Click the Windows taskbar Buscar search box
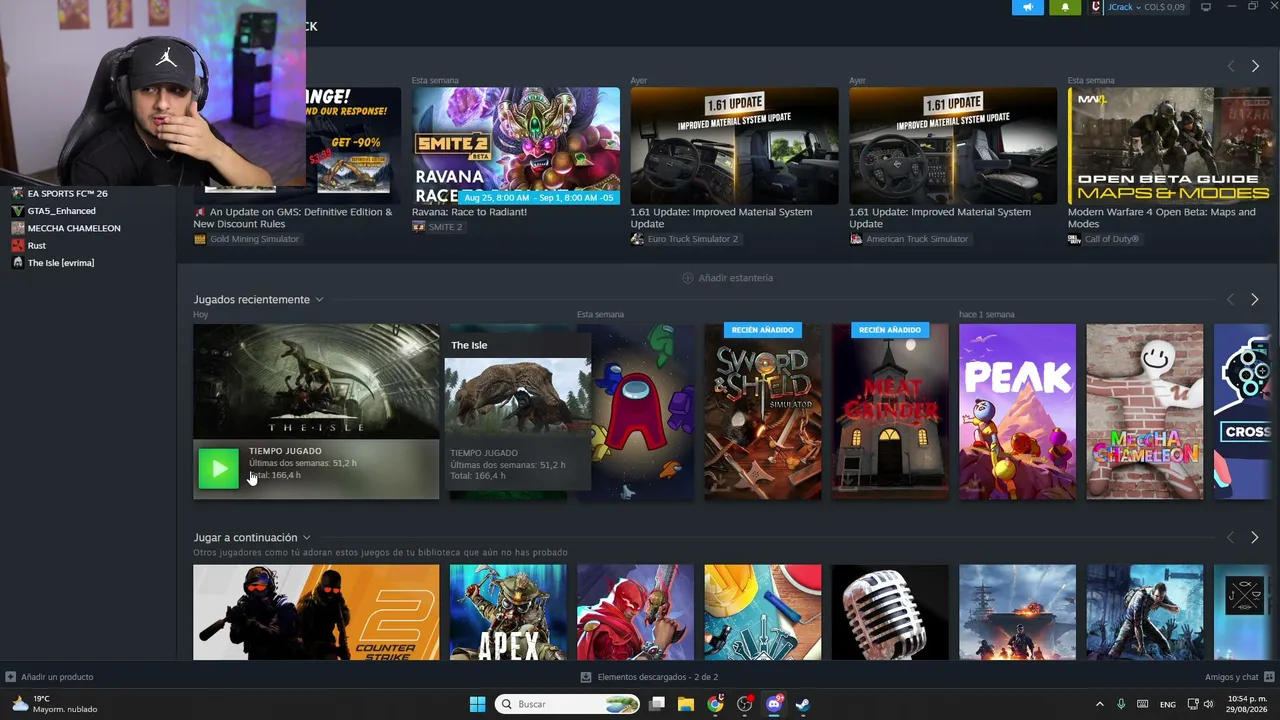1280x720 pixels. pyautogui.click(x=568, y=704)
